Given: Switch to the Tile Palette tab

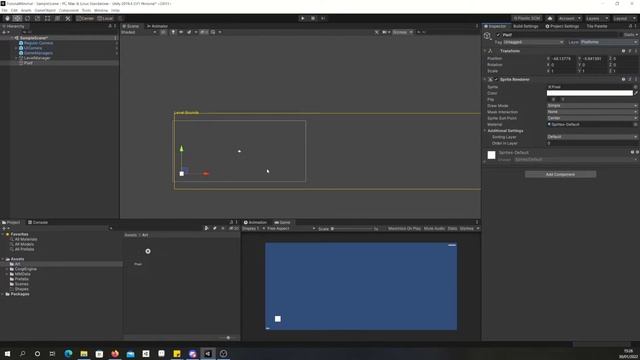Looking at the screenshot, I should pos(597,26).
